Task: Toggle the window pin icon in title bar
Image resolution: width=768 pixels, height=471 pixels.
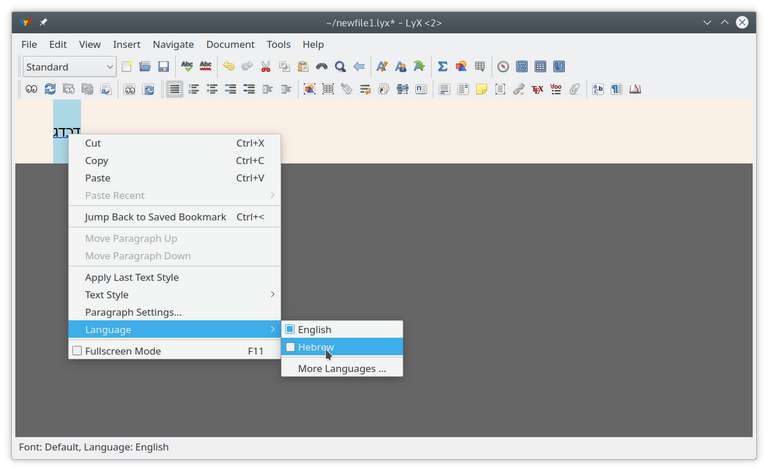Action: pyautogui.click(x=43, y=23)
